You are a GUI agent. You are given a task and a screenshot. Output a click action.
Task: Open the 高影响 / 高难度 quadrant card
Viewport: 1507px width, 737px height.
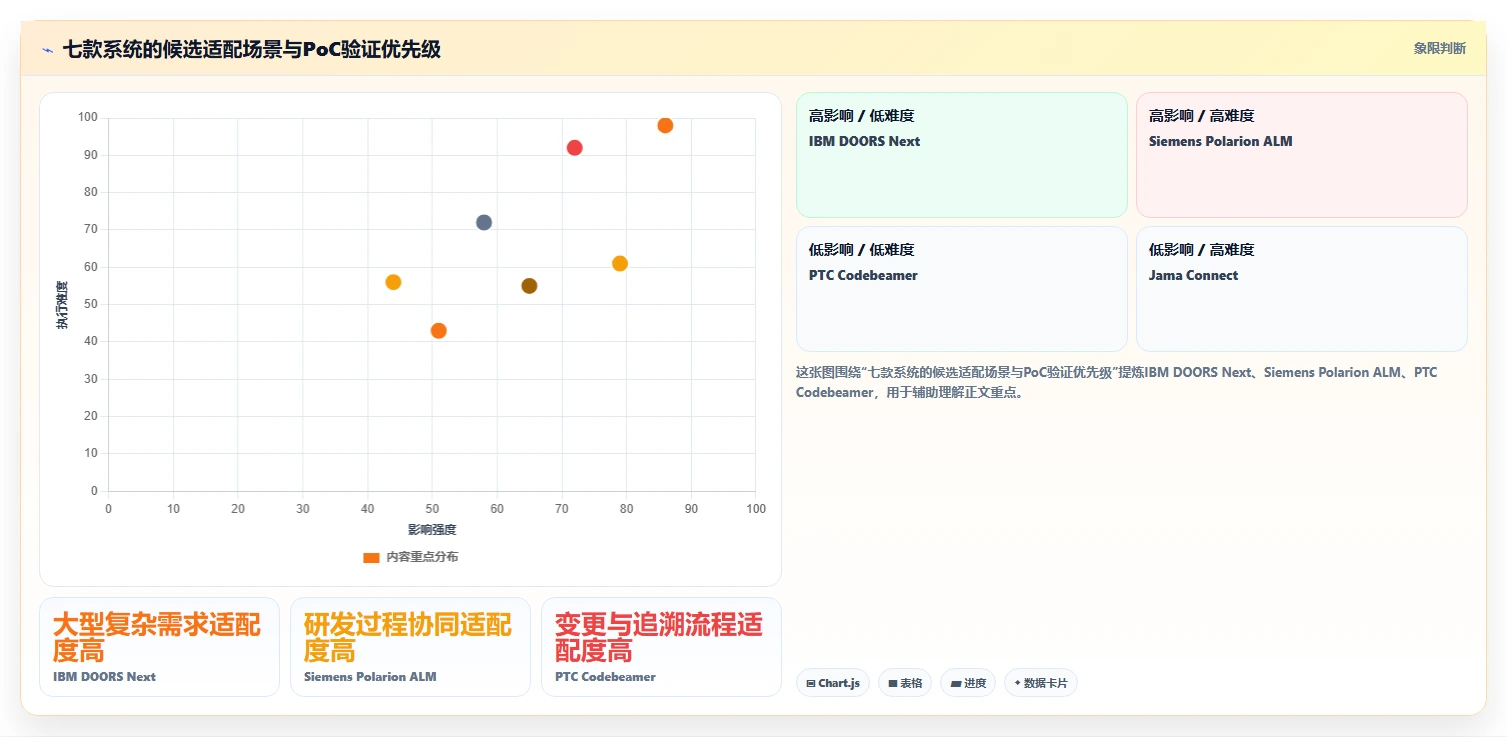pos(1302,155)
